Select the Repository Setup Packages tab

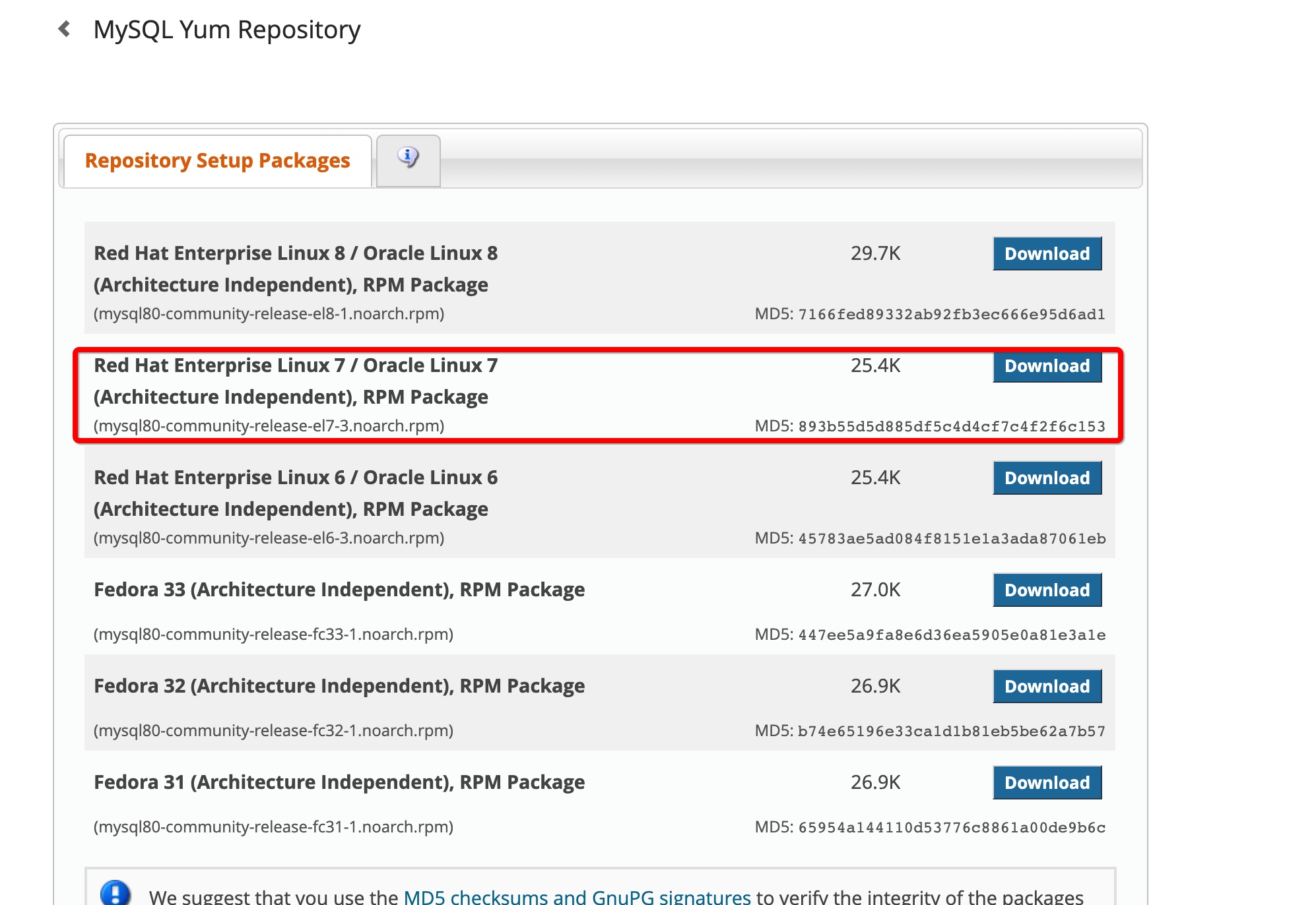(x=217, y=161)
